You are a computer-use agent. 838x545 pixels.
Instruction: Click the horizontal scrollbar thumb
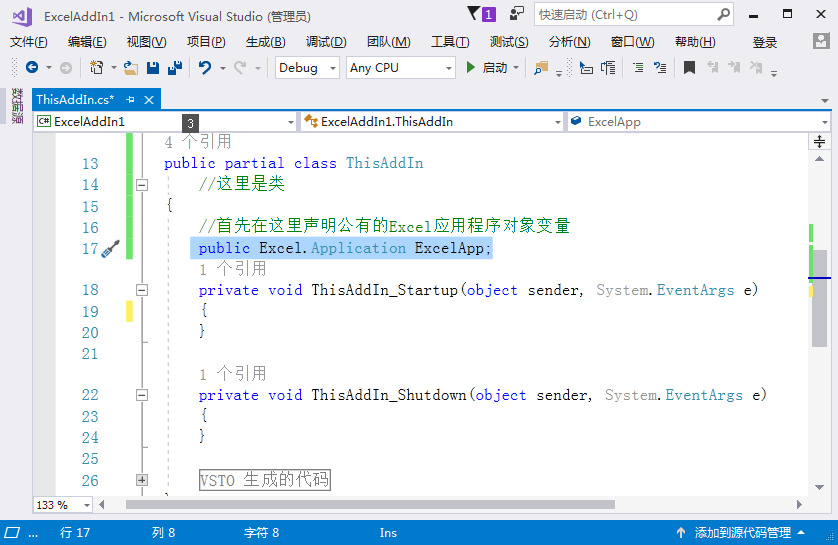[x=370, y=504]
